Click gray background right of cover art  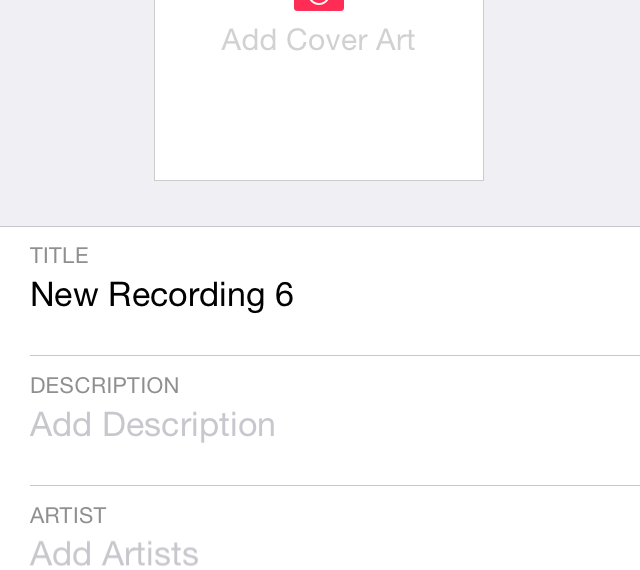(x=562, y=110)
